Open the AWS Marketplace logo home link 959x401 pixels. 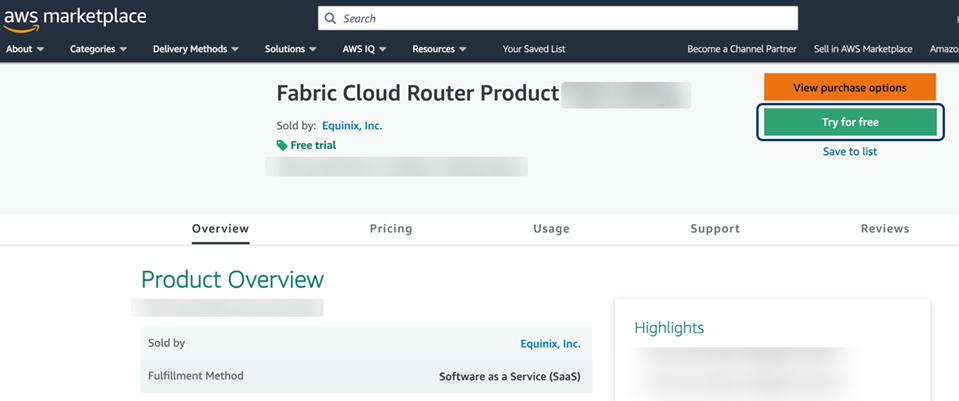click(x=75, y=18)
